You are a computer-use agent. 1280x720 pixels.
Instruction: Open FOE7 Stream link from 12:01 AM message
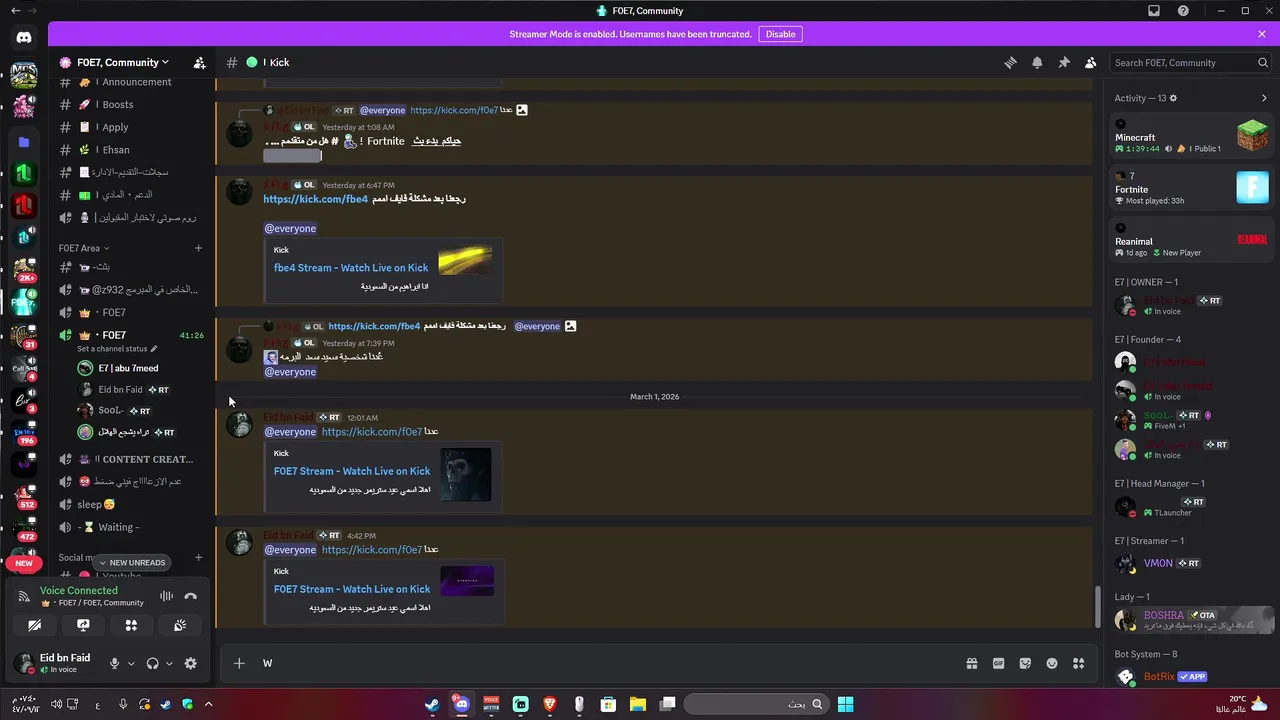[352, 471]
